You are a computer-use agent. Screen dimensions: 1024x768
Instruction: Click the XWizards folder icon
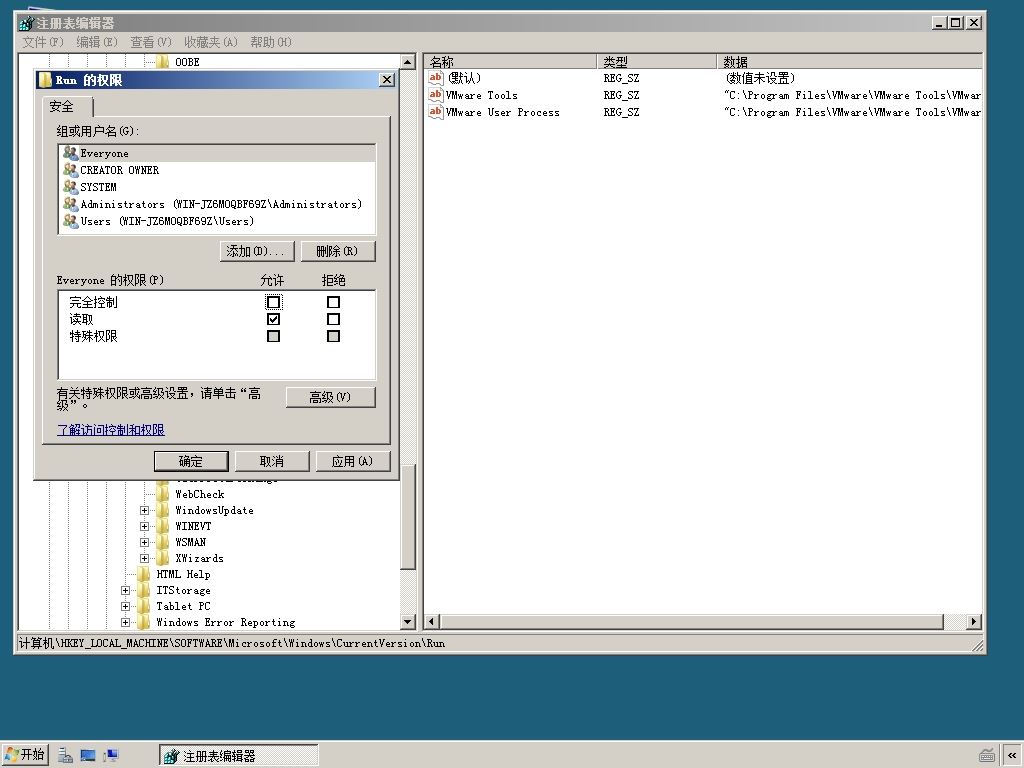point(163,558)
